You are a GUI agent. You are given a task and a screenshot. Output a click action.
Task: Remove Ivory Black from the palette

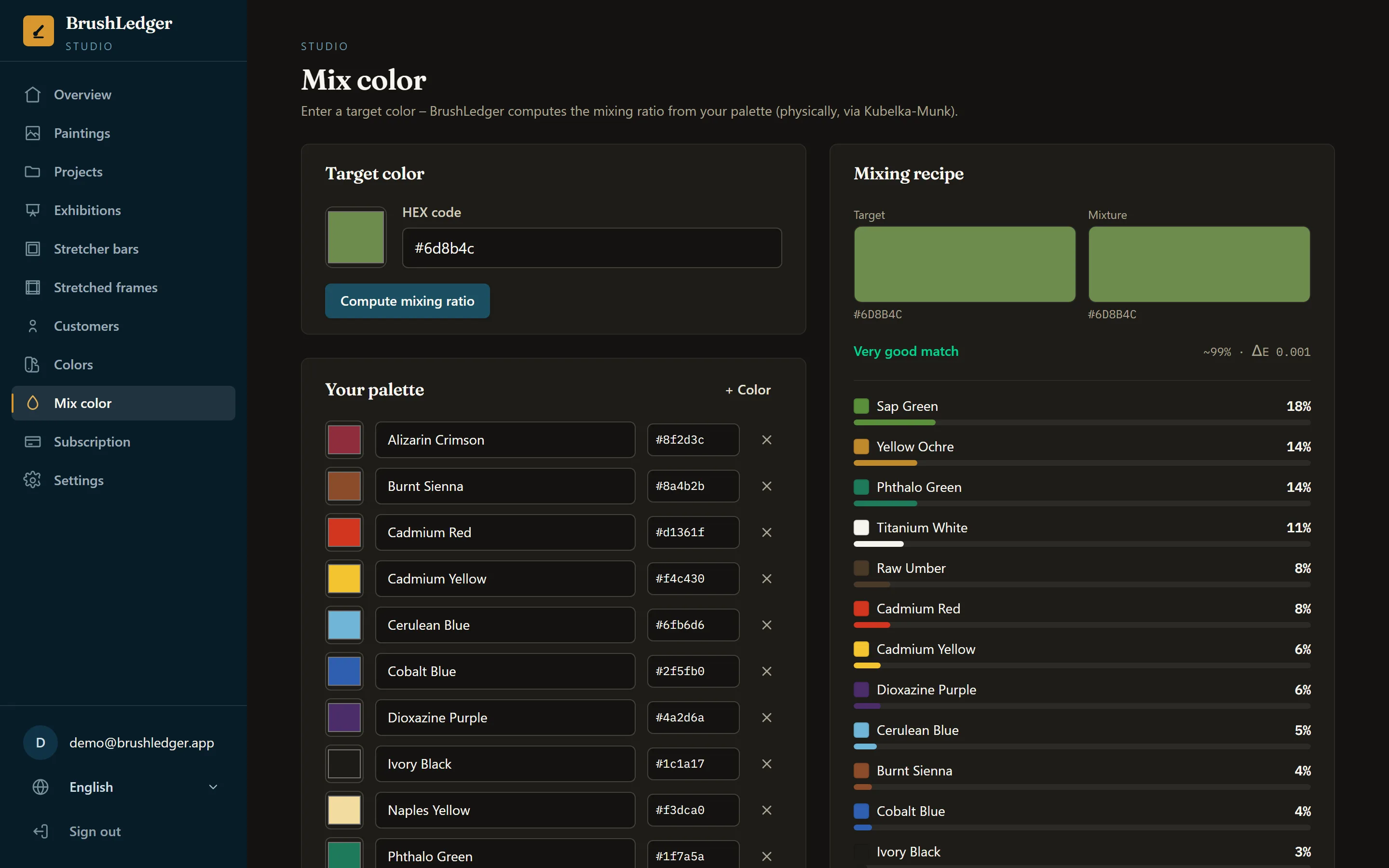point(767,764)
